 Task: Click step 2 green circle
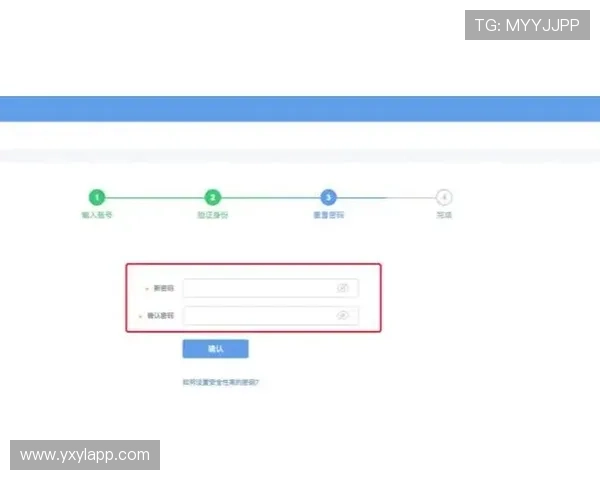click(213, 198)
